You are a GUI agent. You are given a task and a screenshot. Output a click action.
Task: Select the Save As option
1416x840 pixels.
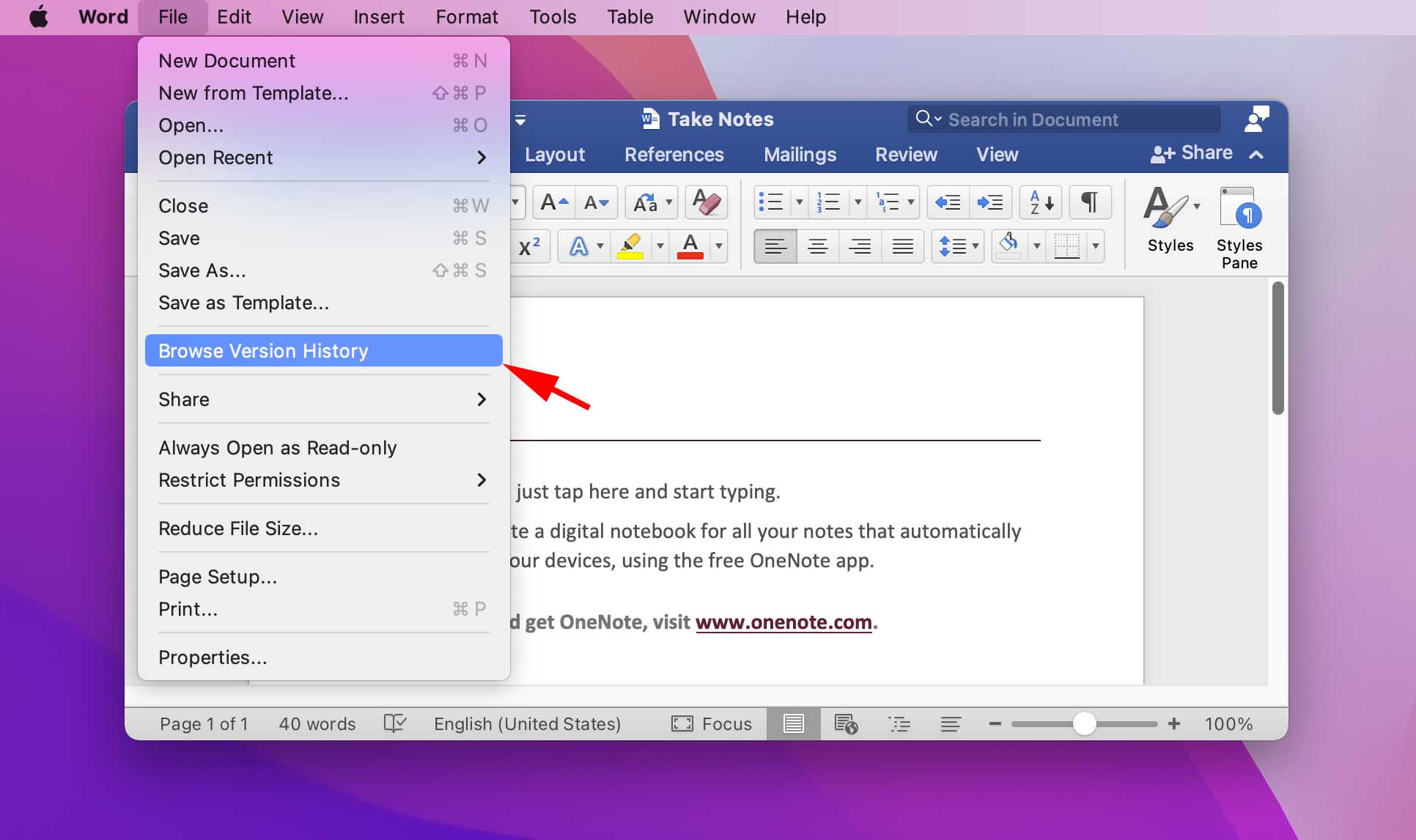tap(202, 270)
